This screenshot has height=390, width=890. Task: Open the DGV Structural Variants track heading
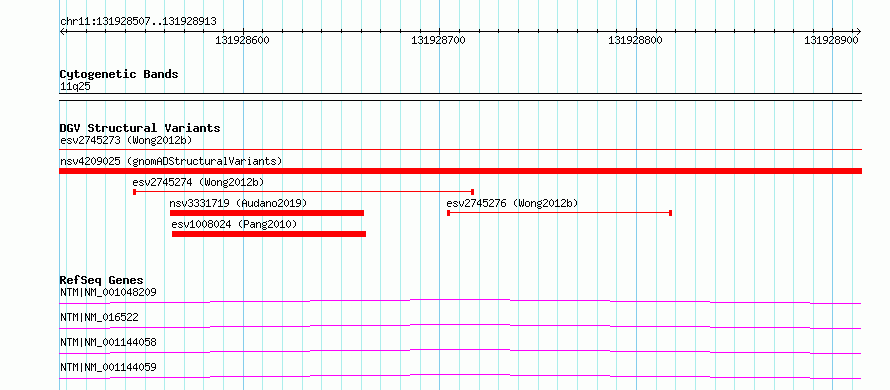point(140,128)
